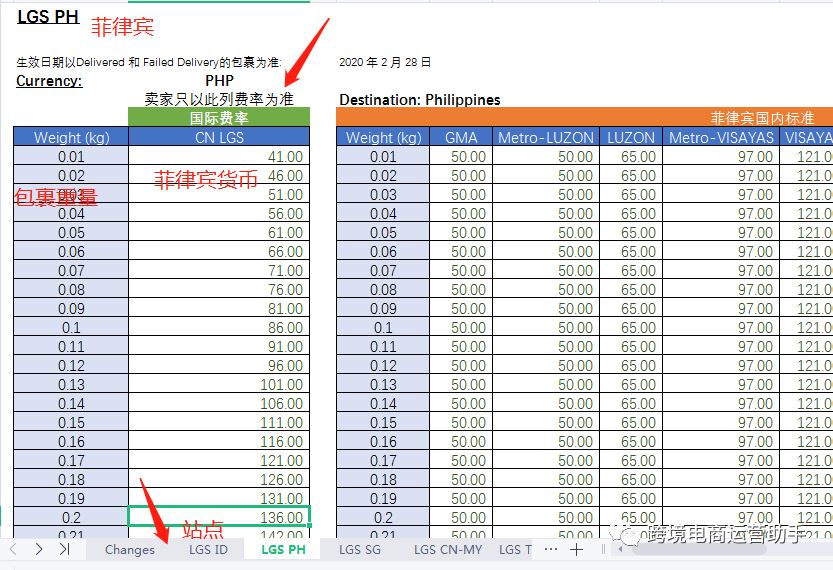Click the orange 菲律宾国内标准 header
The width and height of the screenshot is (833, 570).
pos(584,117)
